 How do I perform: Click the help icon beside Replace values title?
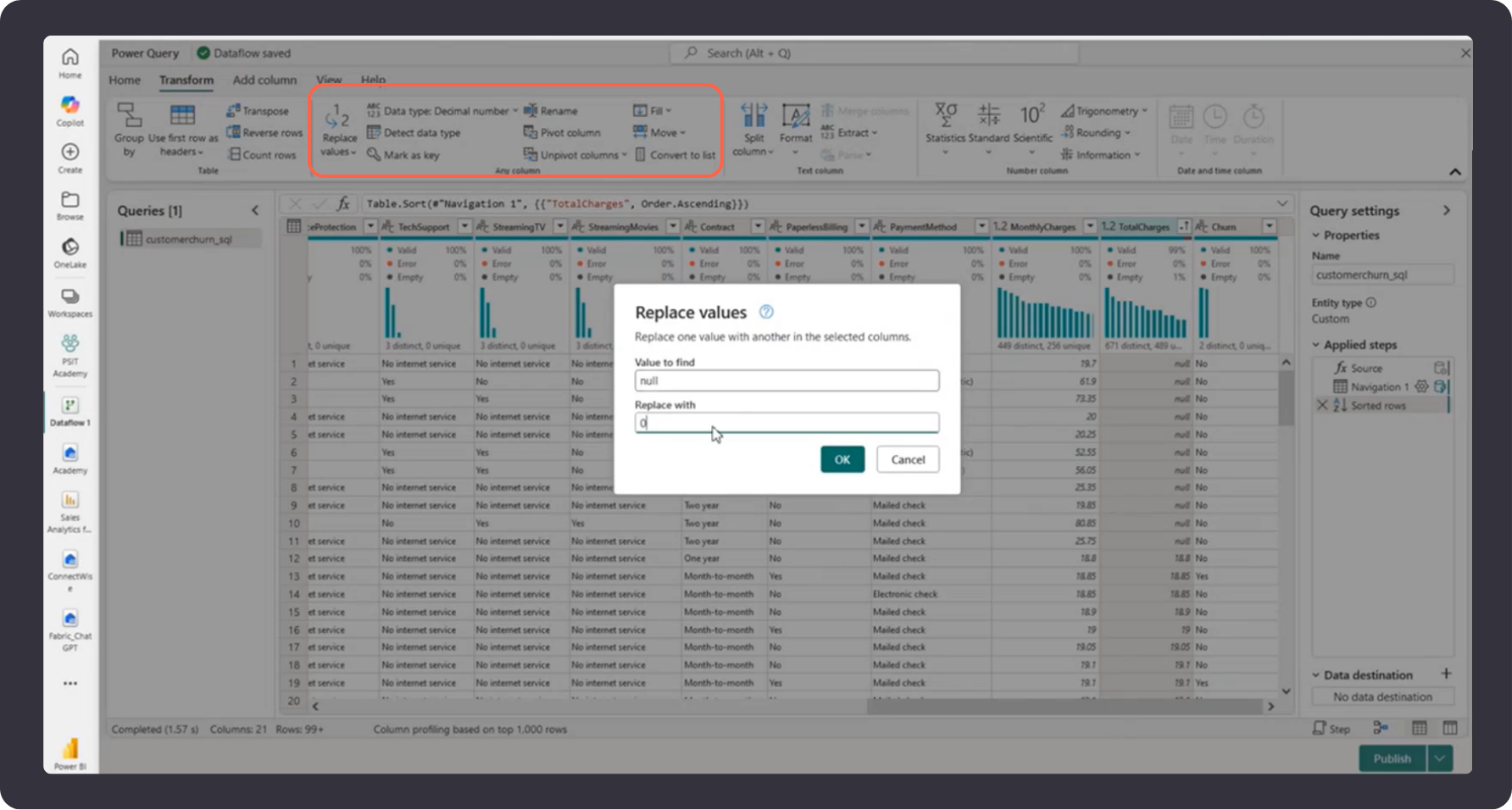766,312
